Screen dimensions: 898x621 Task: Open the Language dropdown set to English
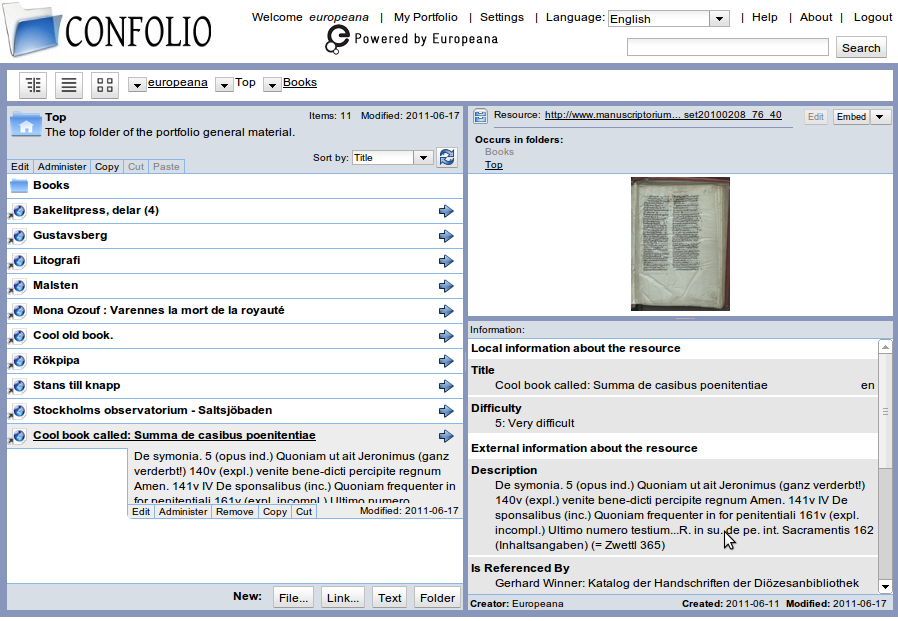pos(719,19)
